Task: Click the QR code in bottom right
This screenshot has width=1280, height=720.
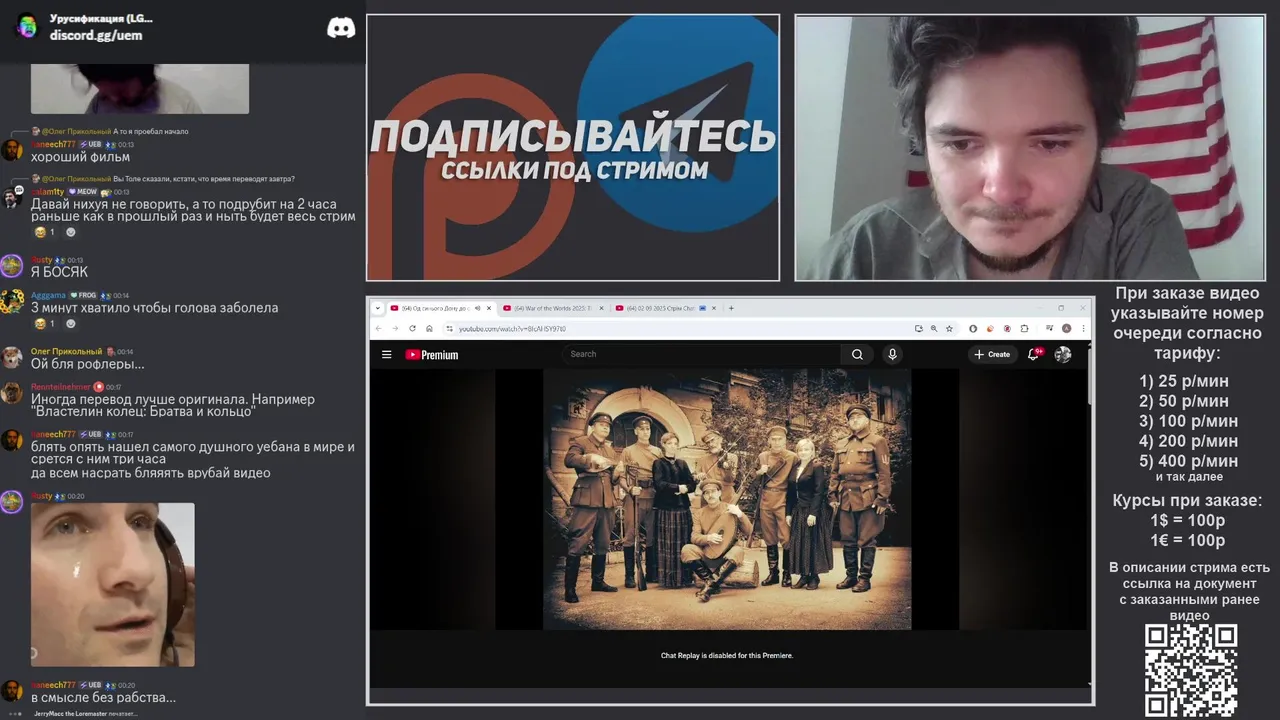Action: [1191, 669]
